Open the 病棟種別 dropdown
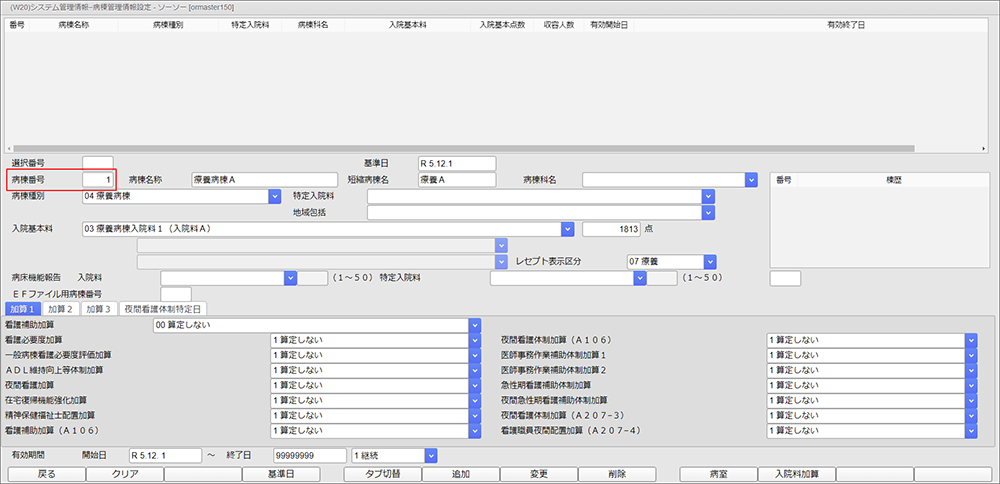 pos(274,197)
